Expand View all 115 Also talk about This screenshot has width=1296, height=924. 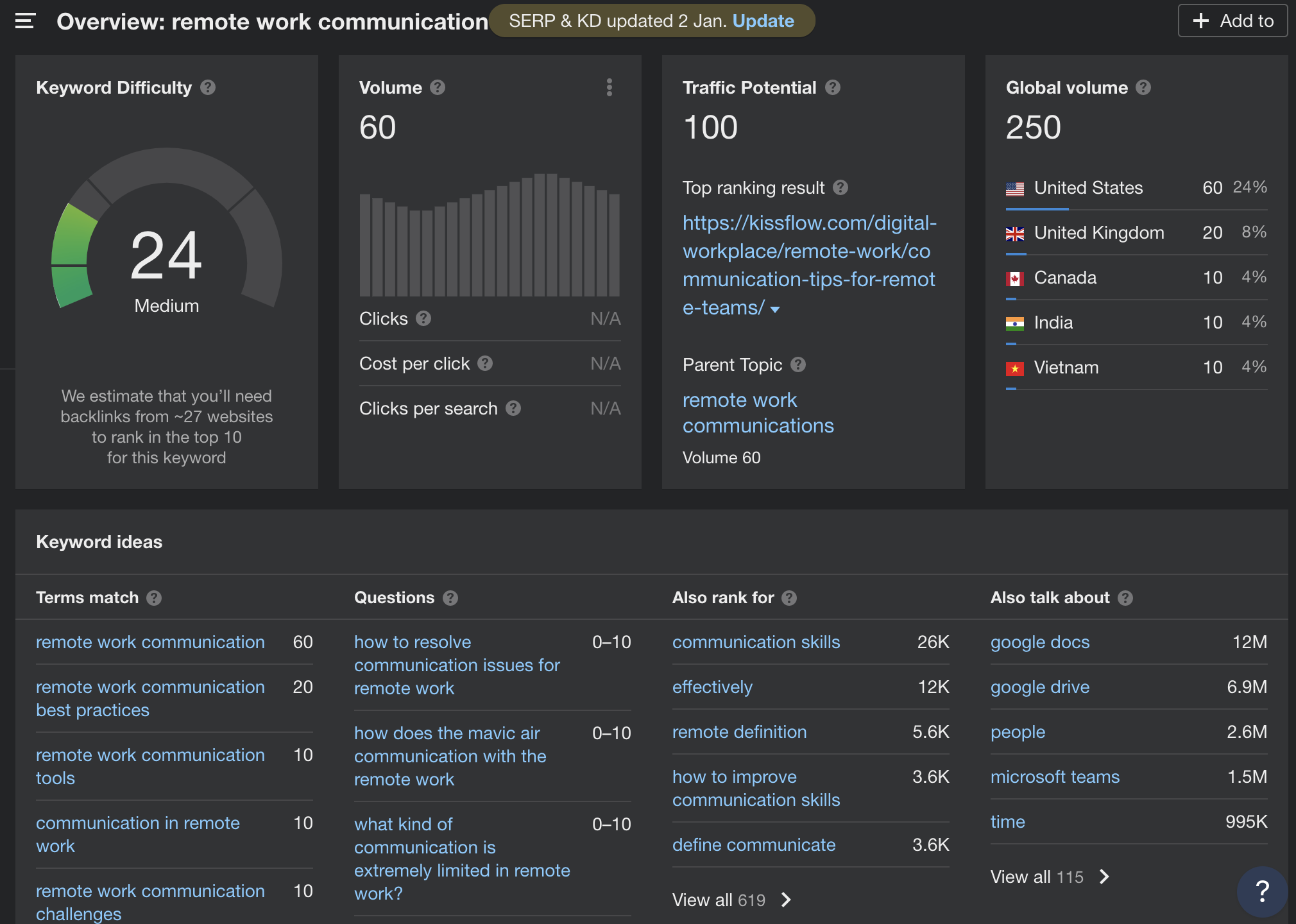tap(1050, 877)
